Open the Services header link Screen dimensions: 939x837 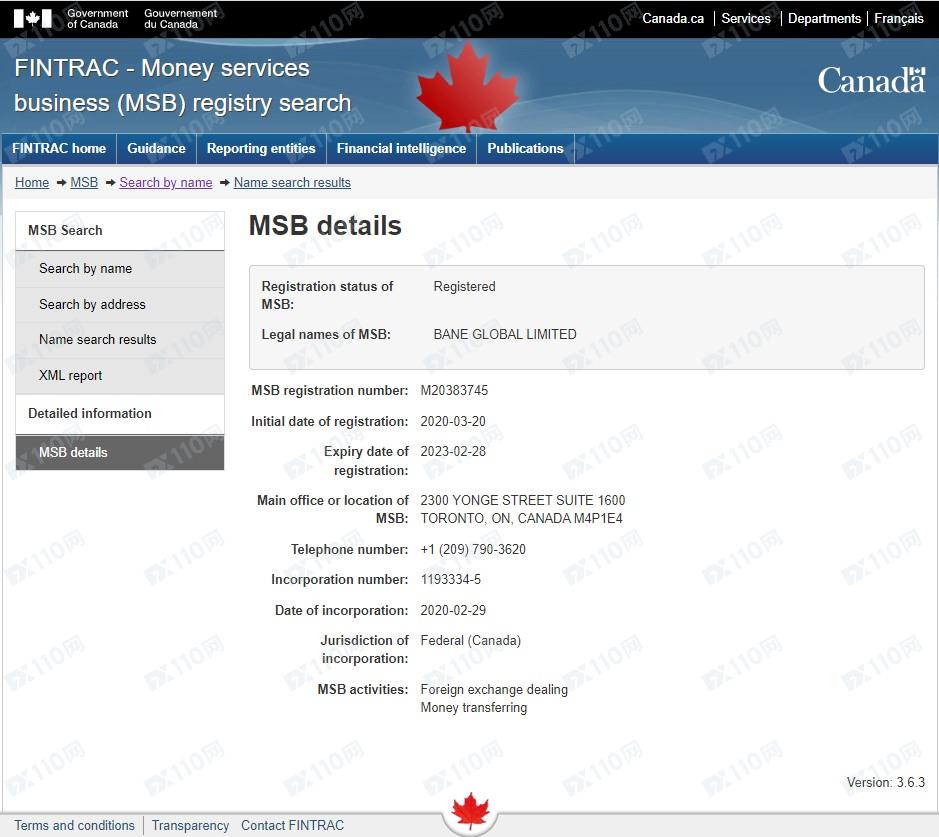(746, 19)
